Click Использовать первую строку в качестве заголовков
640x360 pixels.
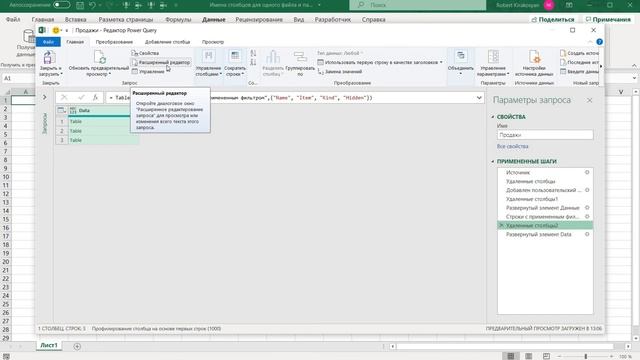pyautogui.click(x=380, y=62)
